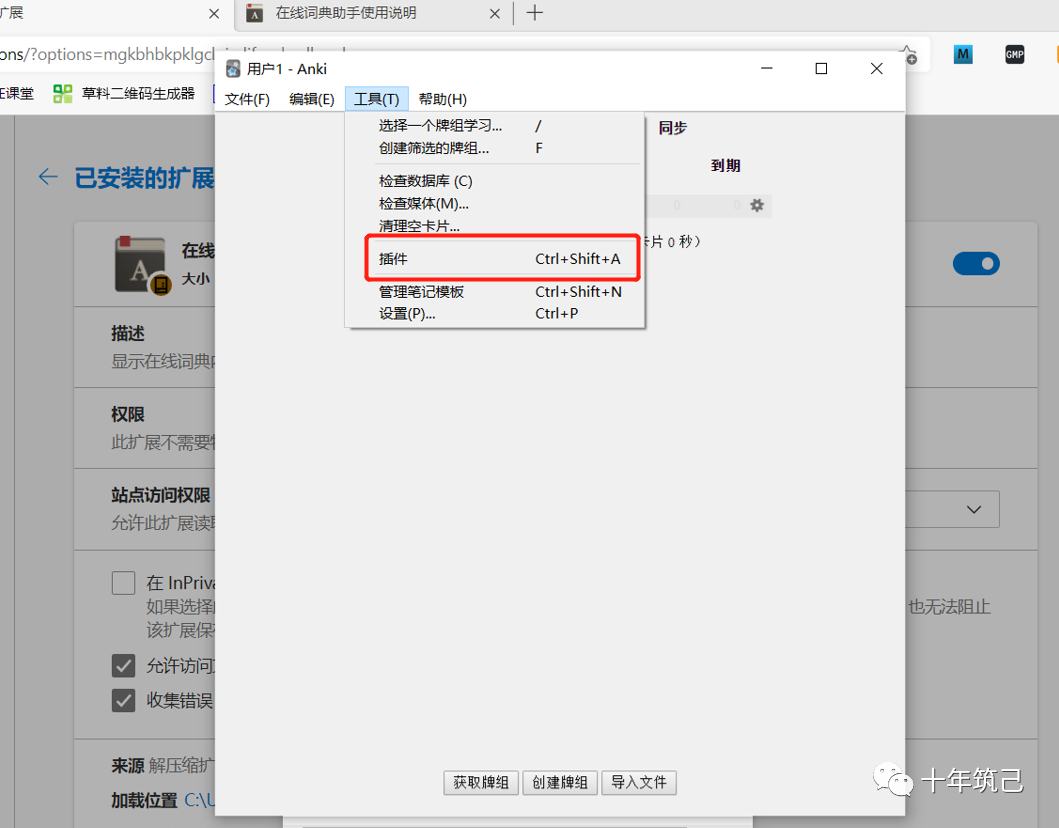Close the extensions browser tab

coord(214,14)
